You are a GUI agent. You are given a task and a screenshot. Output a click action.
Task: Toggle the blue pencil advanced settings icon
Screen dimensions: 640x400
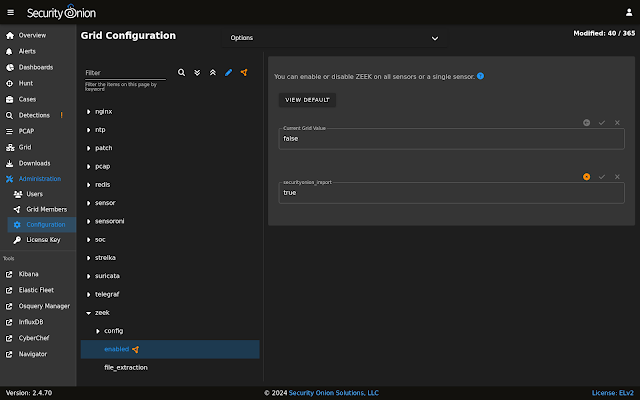click(x=228, y=72)
